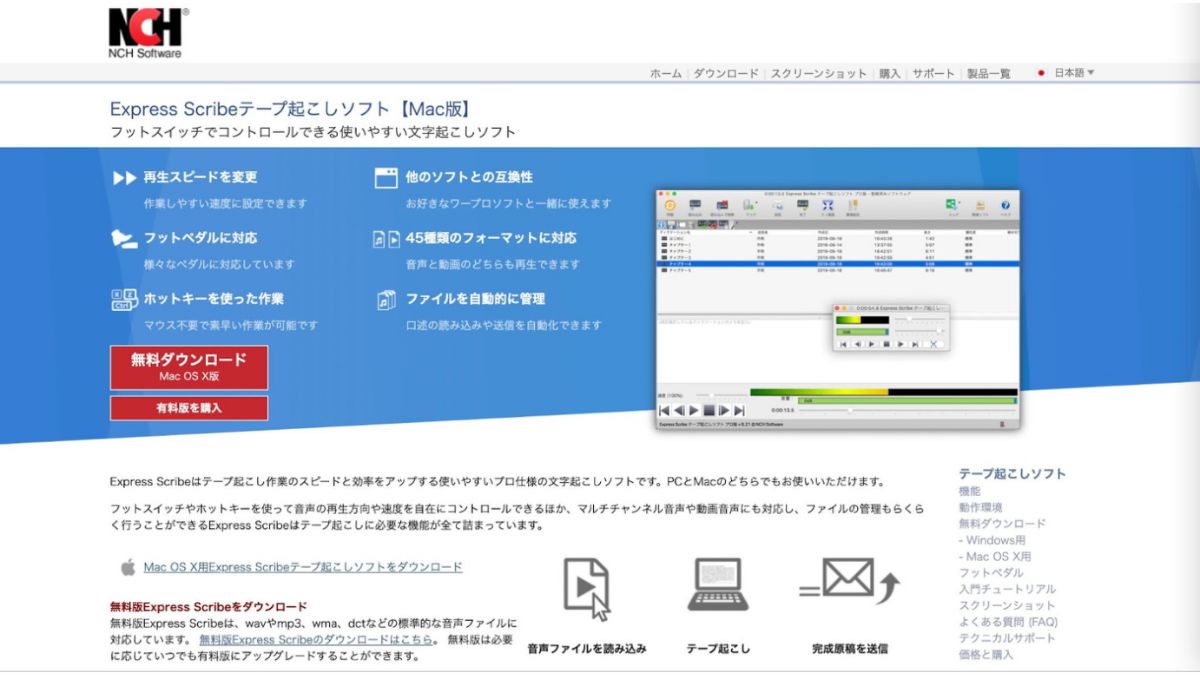Viewport: 1200px width, 675px height.
Task: Open スクリーンショット in the top navigation
Action: (818, 74)
